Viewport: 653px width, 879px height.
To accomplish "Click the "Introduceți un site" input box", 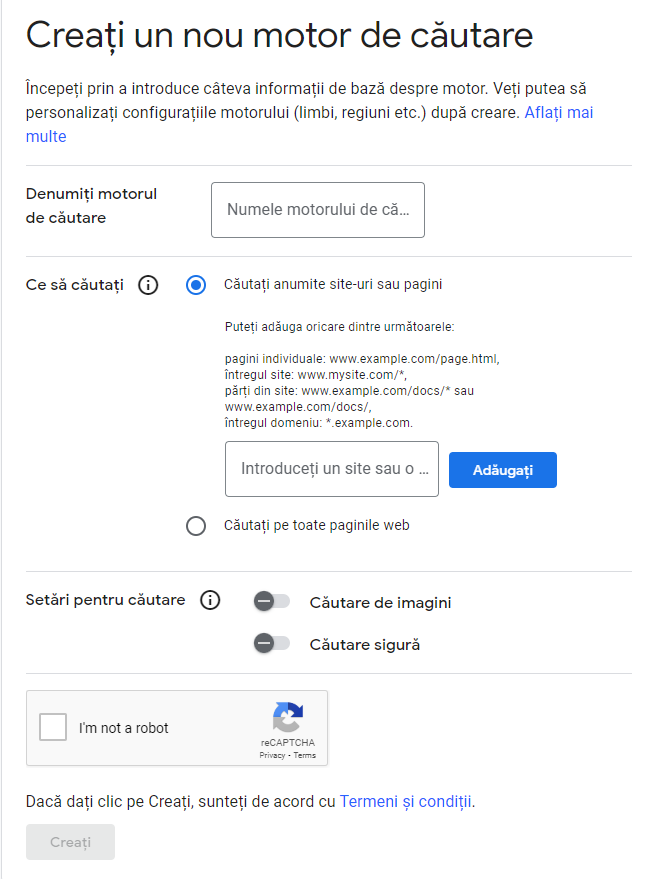I will 331,469.
